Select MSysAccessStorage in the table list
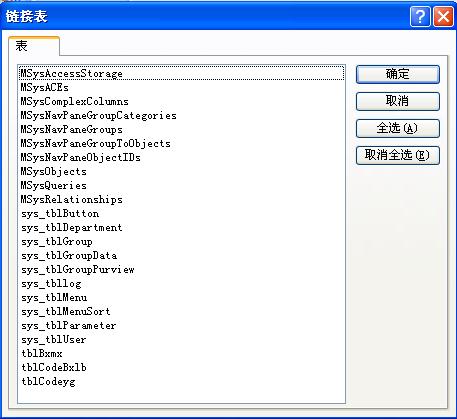Screen dimensions: 457x419 pos(182,73)
